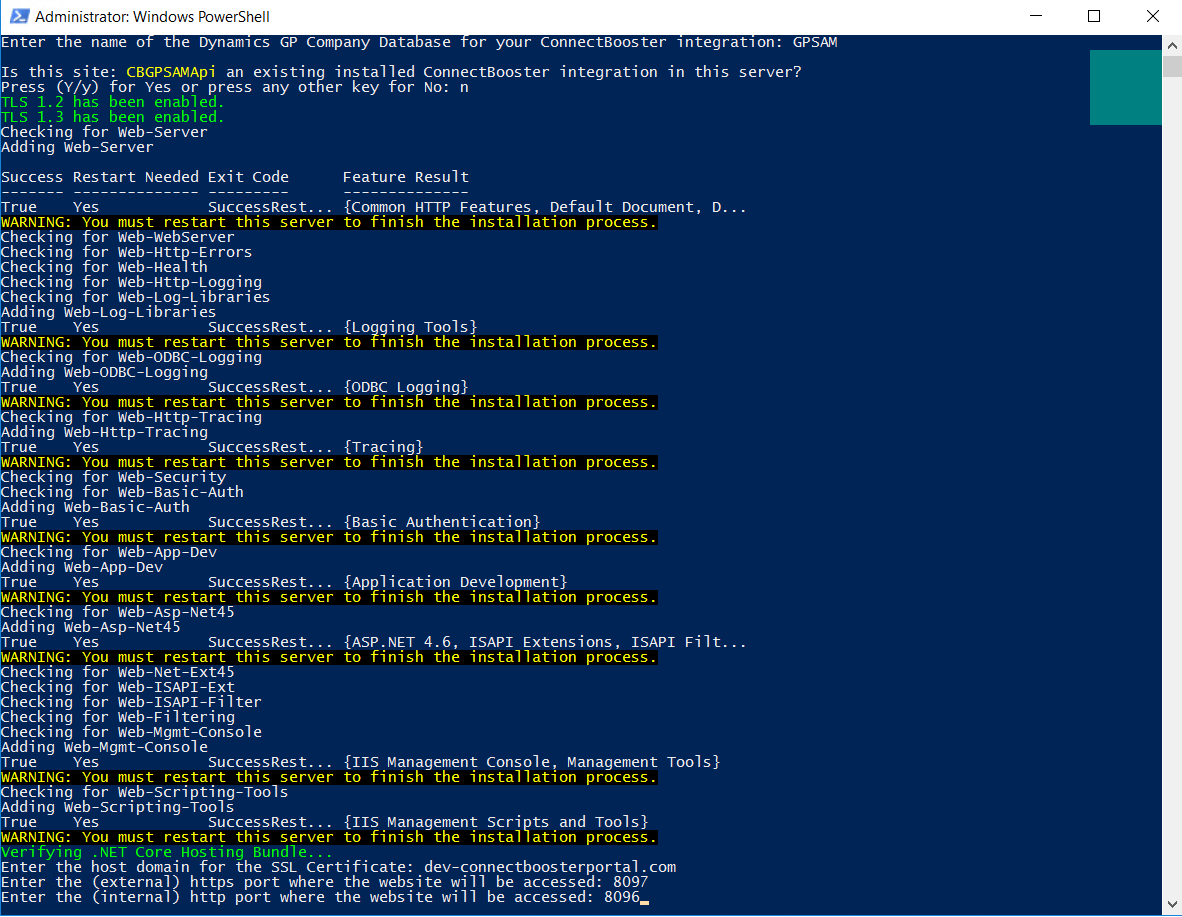The height and width of the screenshot is (917, 1182).
Task: Click the PowerShell icon in title bar
Action: [x=18, y=16]
